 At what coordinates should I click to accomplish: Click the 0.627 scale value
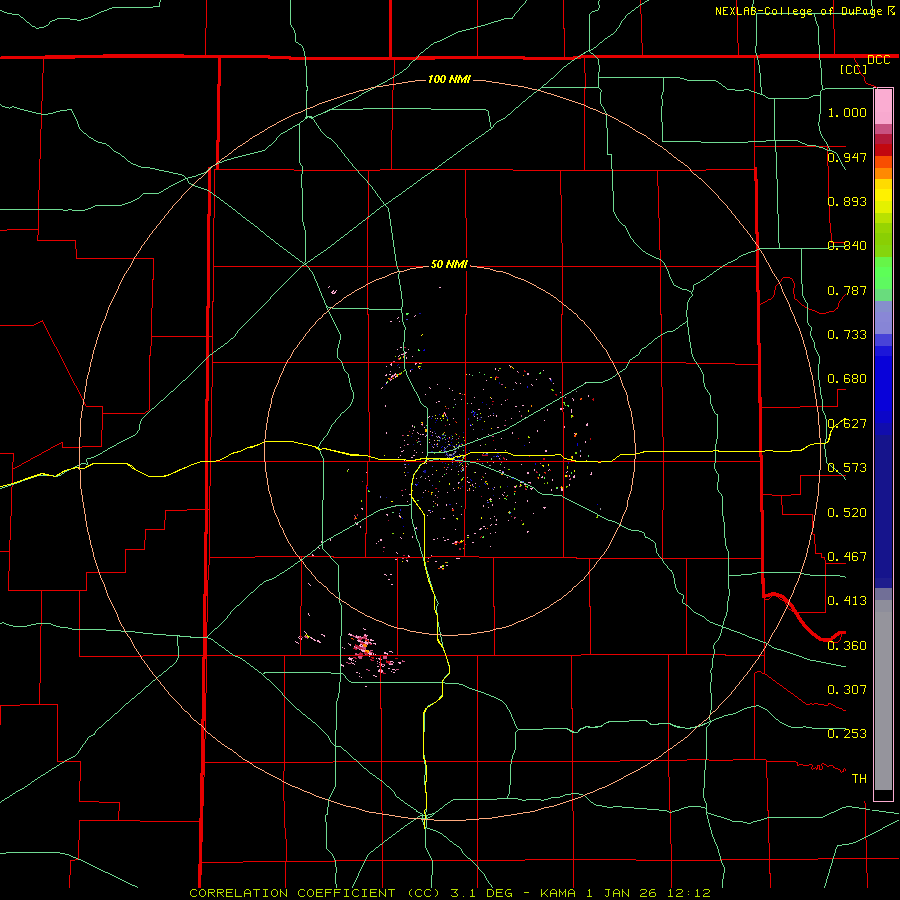click(847, 423)
